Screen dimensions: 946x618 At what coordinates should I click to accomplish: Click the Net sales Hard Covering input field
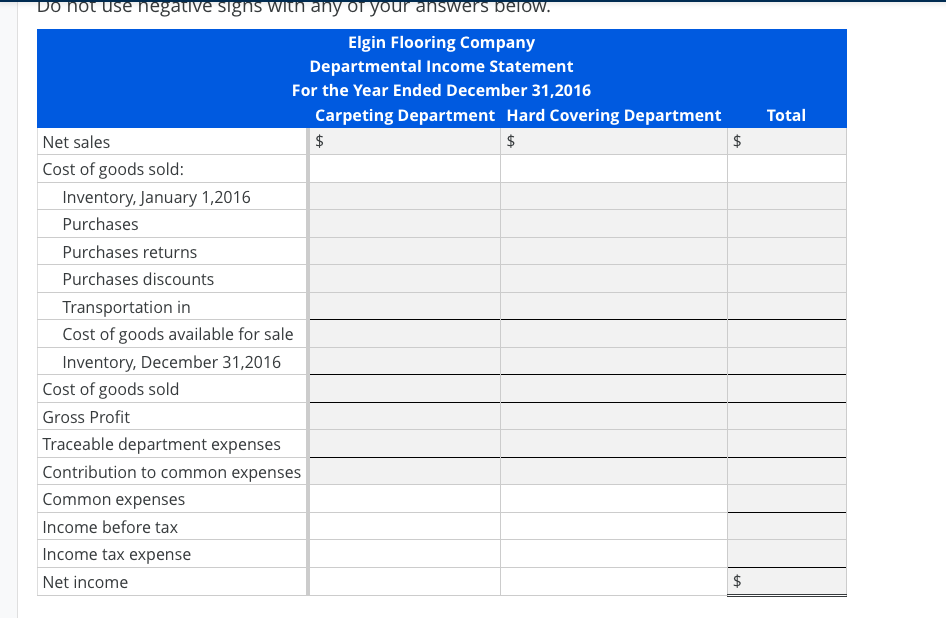[613, 141]
